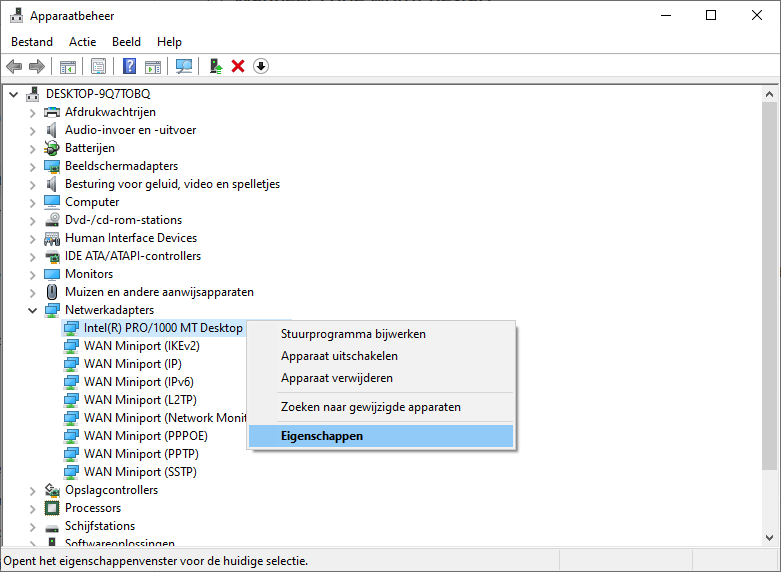Select Stuurprogramma bijwerken in context menu
Screen dimensions: 781x572
353,334
